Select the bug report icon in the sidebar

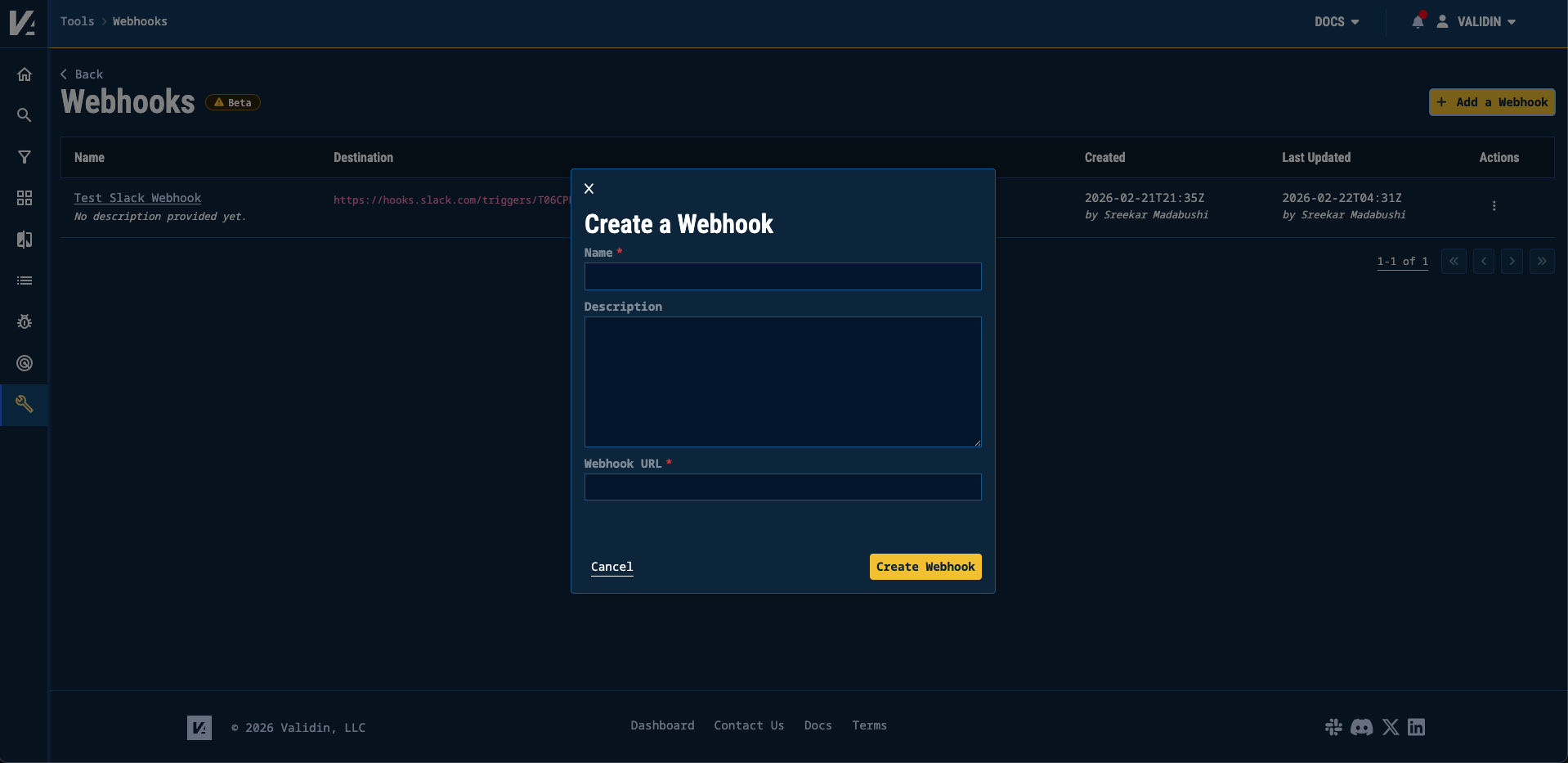click(25, 321)
